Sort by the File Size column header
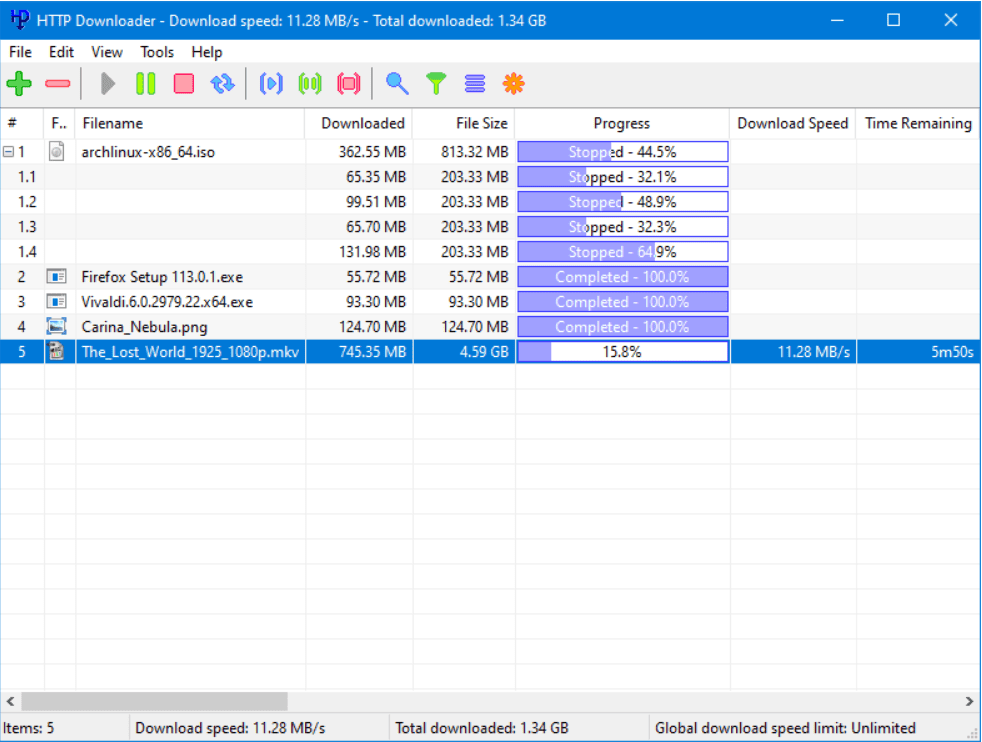This screenshot has width=982, height=742. point(464,123)
